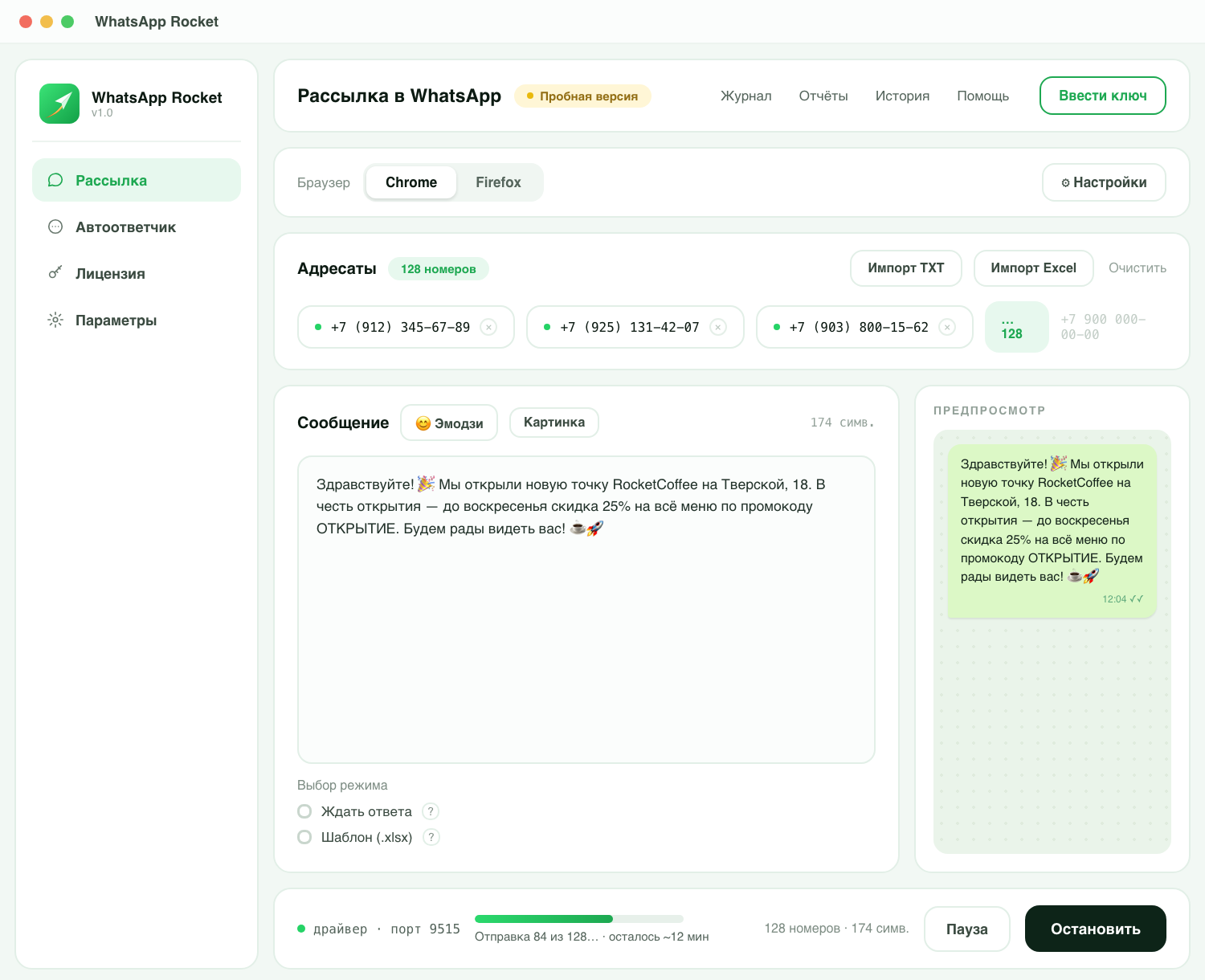Open the Рассылка sidebar section
This screenshot has width=1205, height=980.
point(137,180)
